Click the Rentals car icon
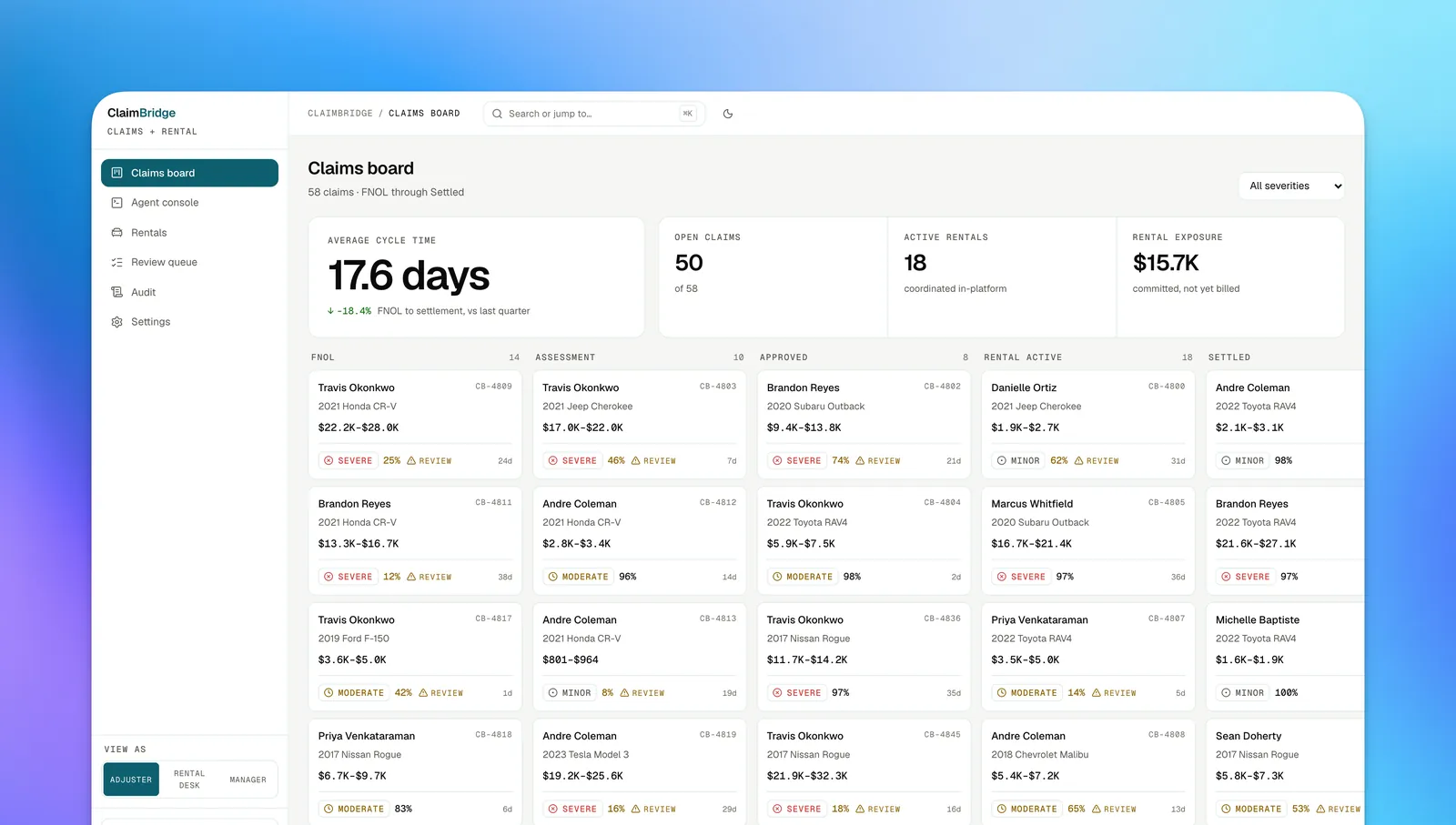 [x=116, y=233]
